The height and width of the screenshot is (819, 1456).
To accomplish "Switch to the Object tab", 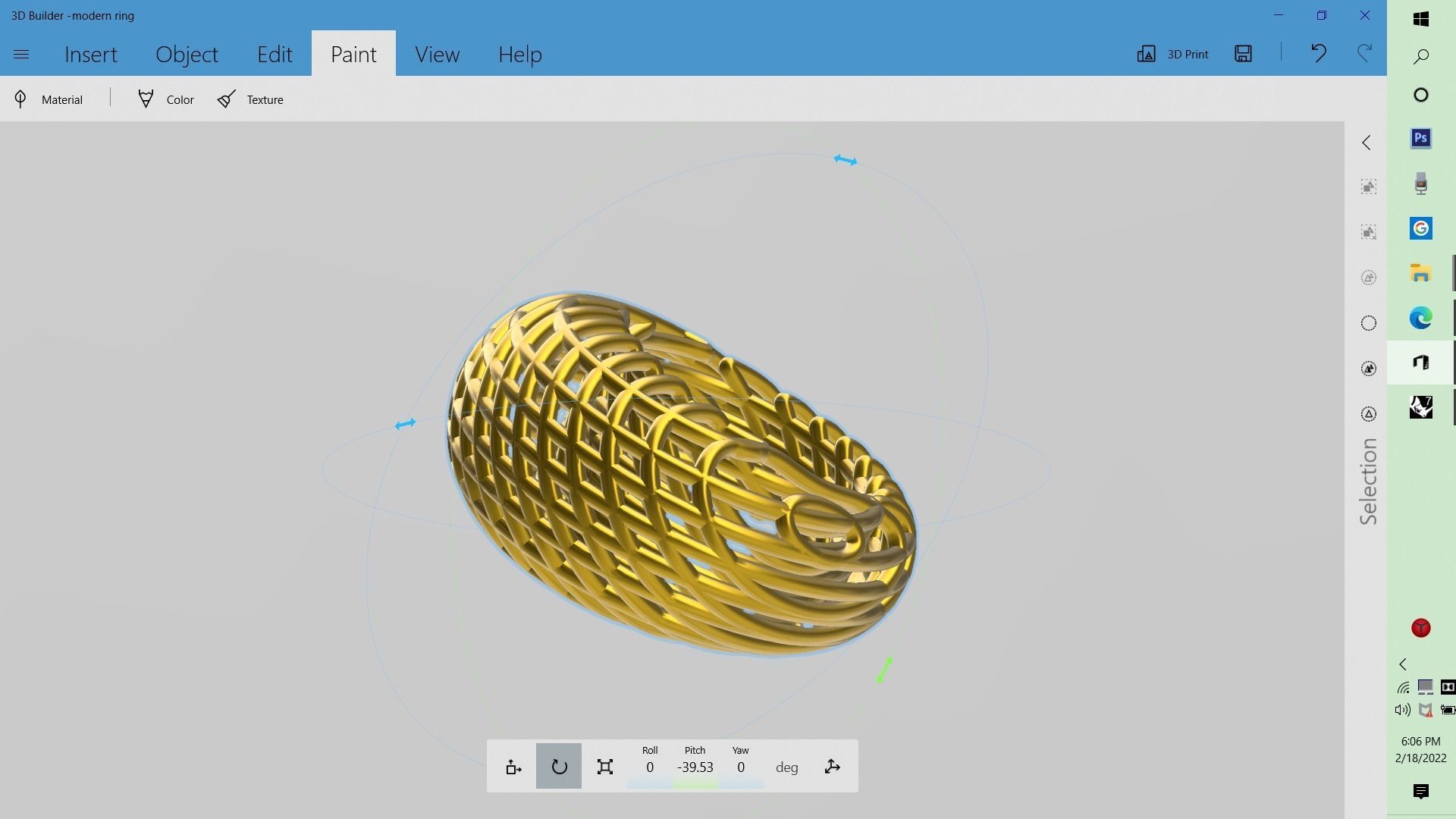I will tap(187, 54).
